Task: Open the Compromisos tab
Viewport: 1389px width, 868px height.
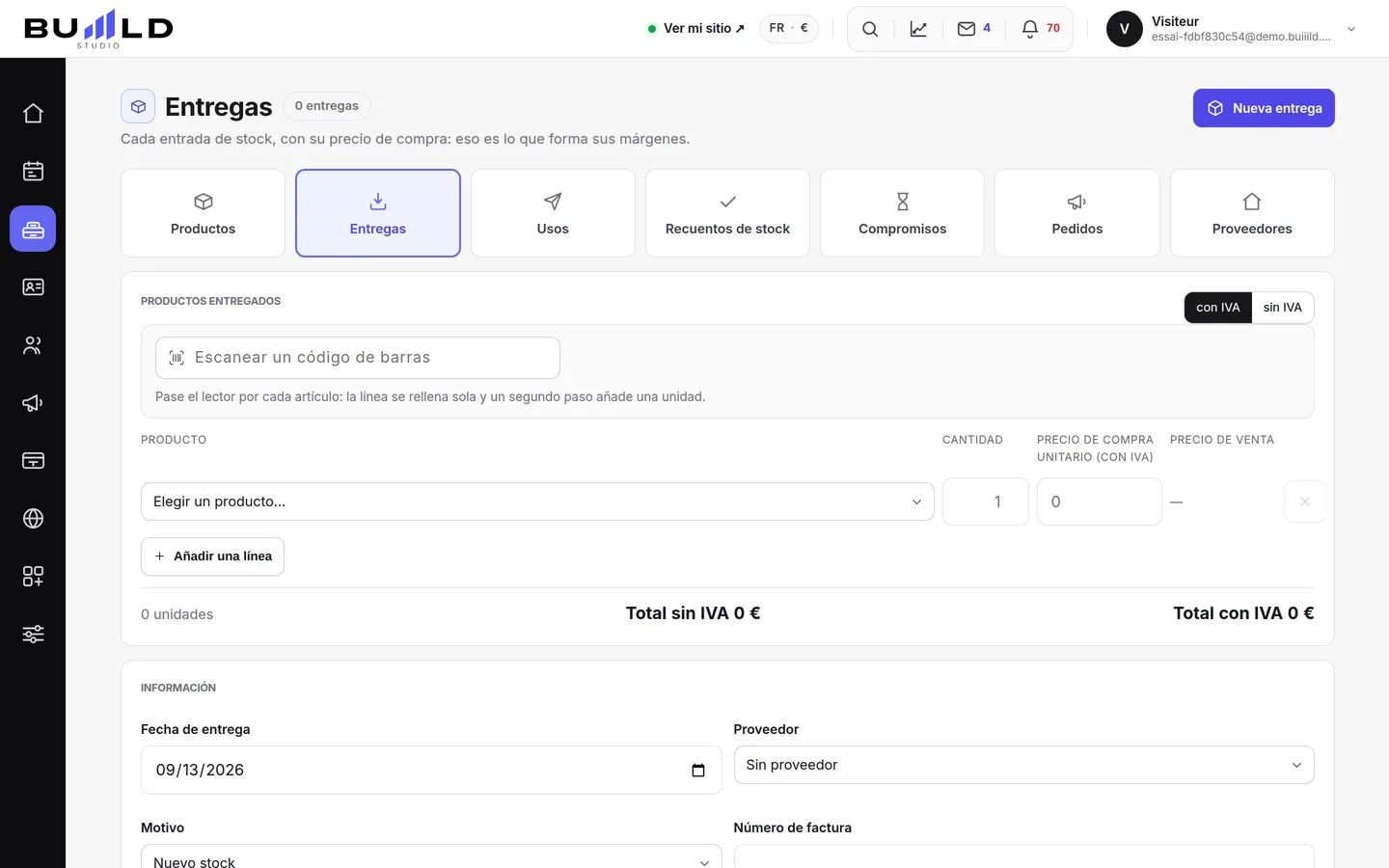Action: [x=902, y=213]
